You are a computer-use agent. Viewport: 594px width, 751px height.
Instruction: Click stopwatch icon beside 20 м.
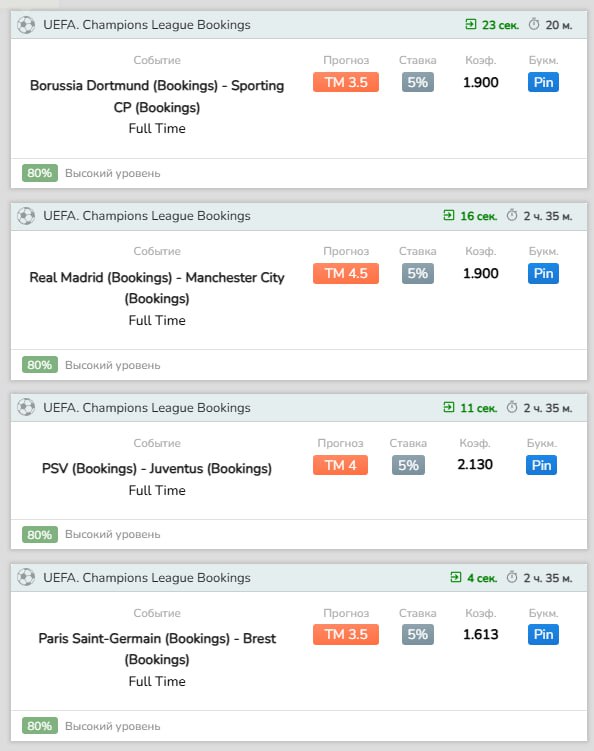pos(534,24)
